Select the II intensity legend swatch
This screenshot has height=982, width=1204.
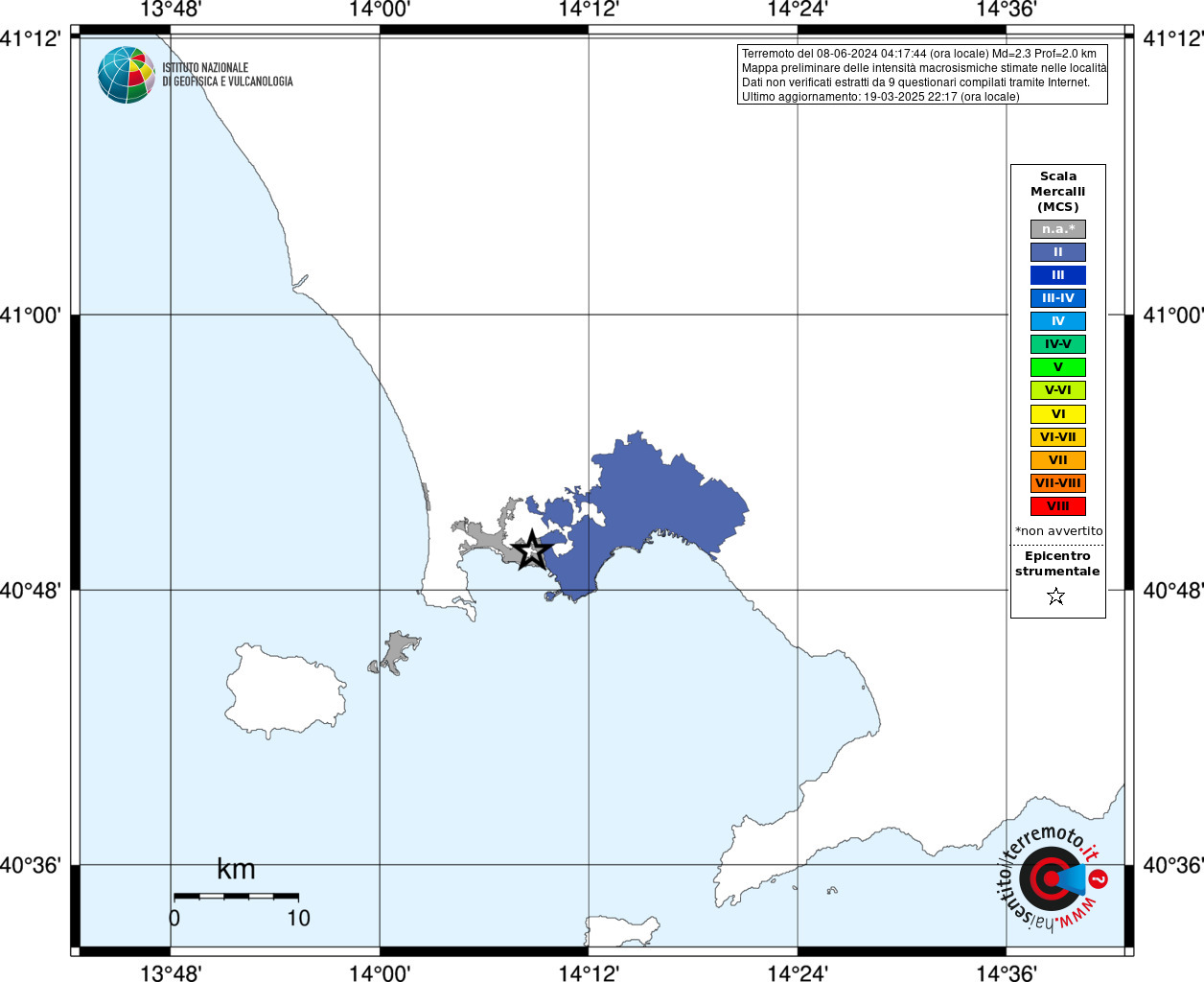(x=1058, y=252)
